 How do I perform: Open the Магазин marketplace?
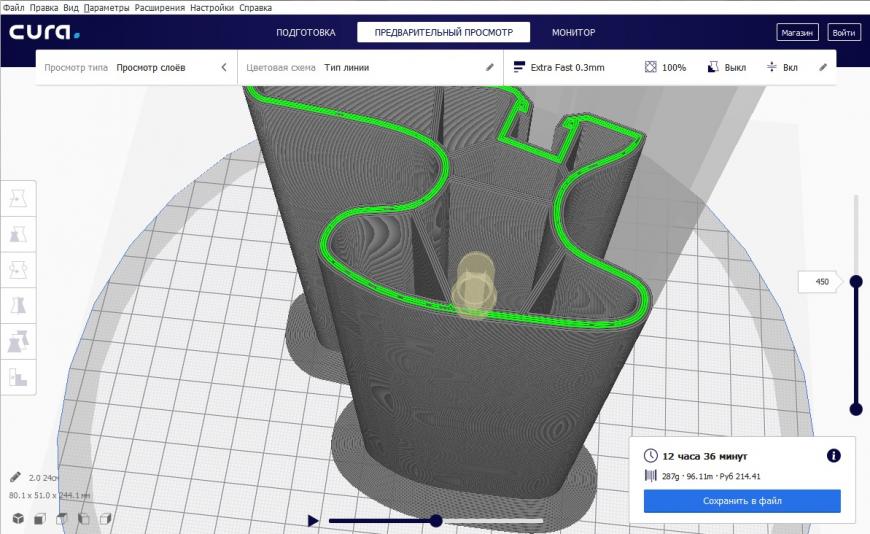[x=797, y=33]
